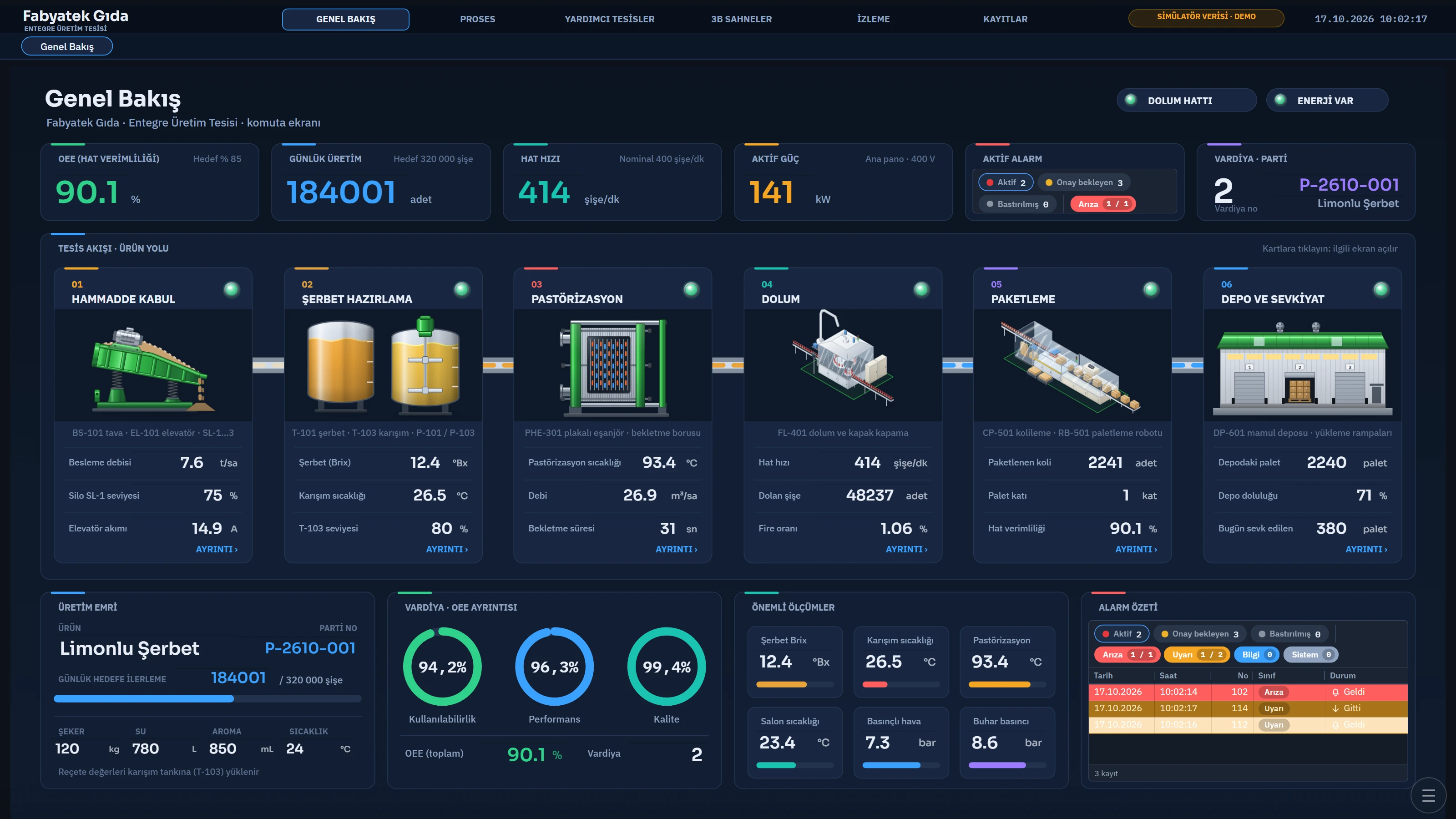Image resolution: width=1456 pixels, height=819 pixels.
Task: Open Ayrıntı link on Pastörizasyon card
Action: 676,549
